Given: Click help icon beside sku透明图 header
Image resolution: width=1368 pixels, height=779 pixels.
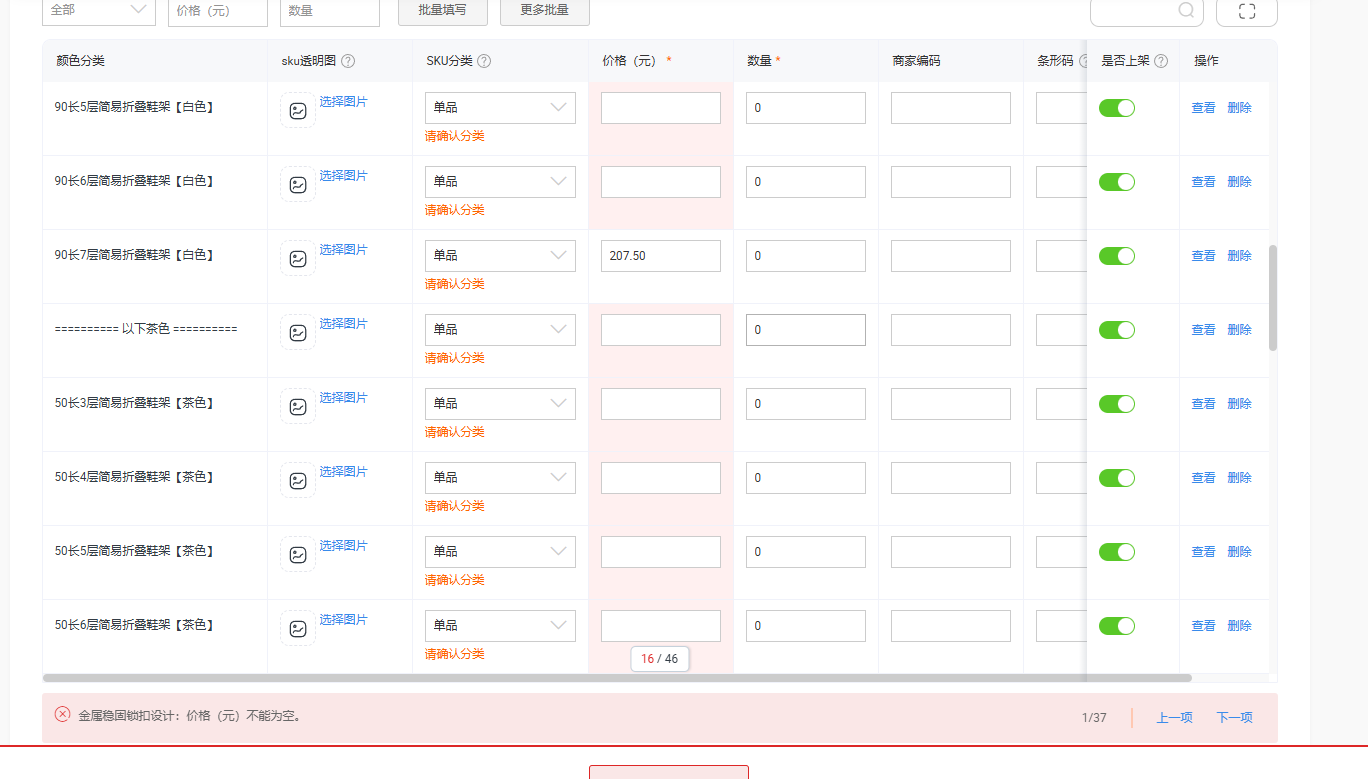Looking at the screenshot, I should tap(348, 61).
